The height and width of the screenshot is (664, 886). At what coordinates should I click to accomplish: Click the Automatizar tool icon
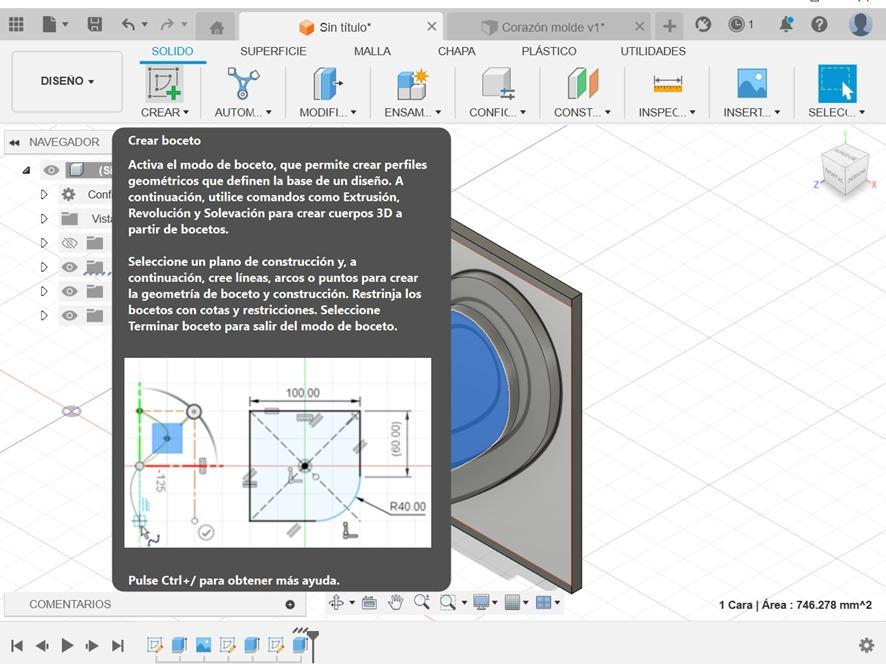(x=243, y=83)
